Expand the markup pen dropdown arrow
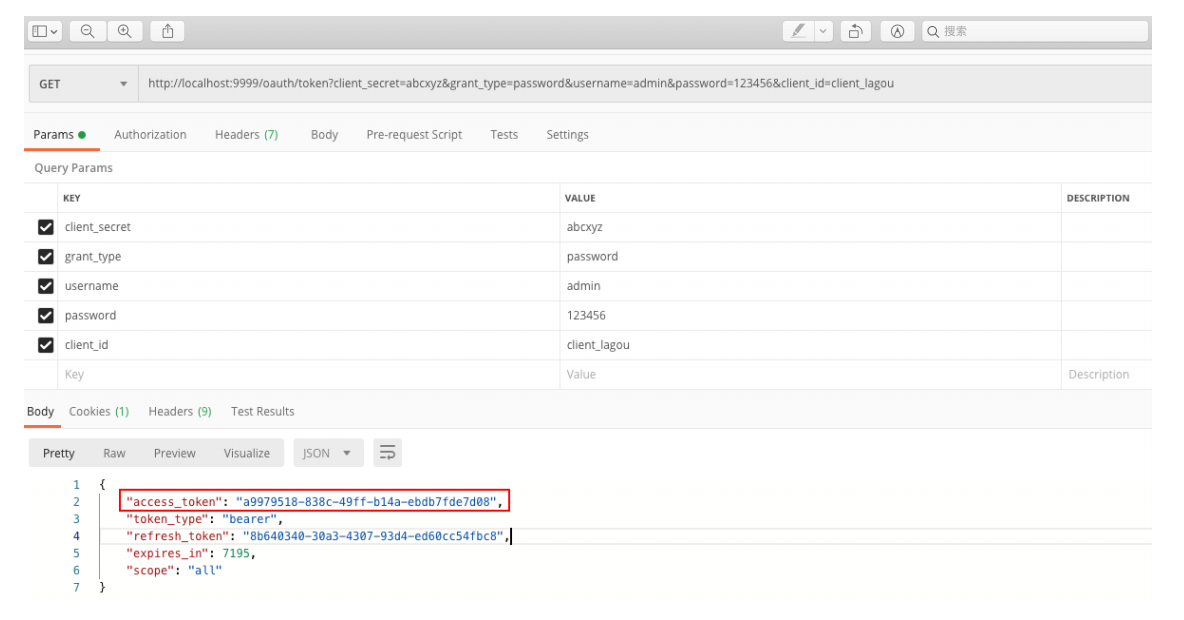This screenshot has height=620, width=1184. click(x=823, y=31)
